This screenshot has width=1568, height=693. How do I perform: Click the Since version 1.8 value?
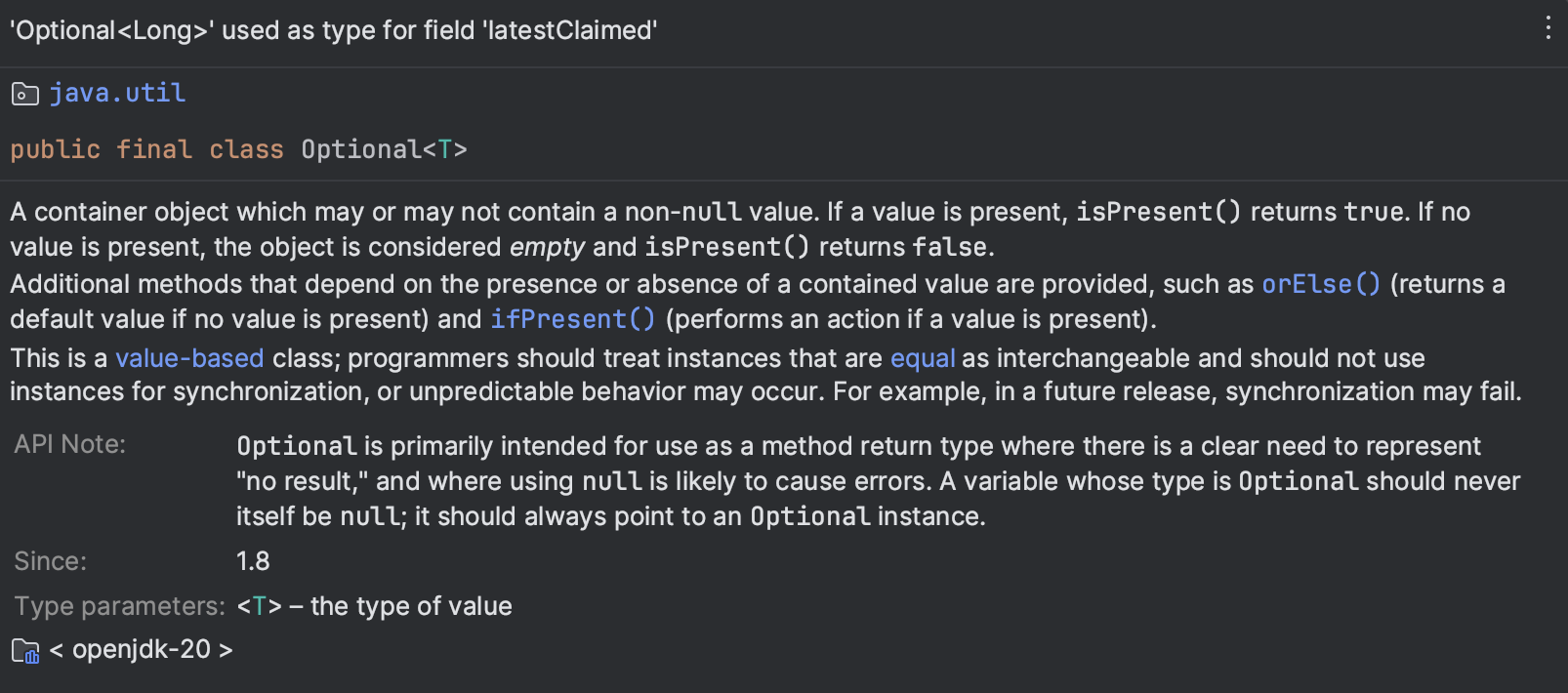254,560
